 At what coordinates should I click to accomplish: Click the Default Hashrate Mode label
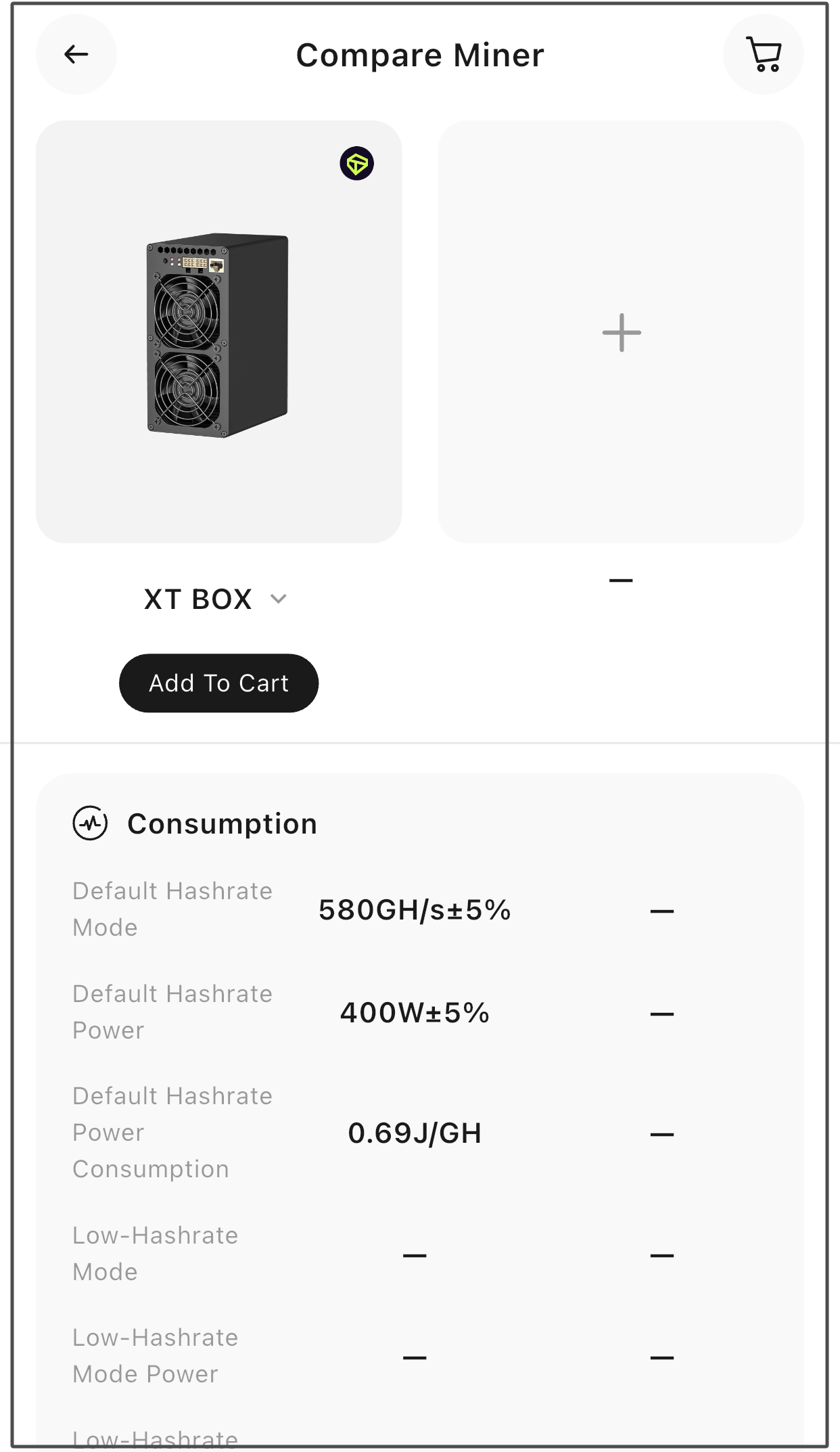[x=172, y=909]
